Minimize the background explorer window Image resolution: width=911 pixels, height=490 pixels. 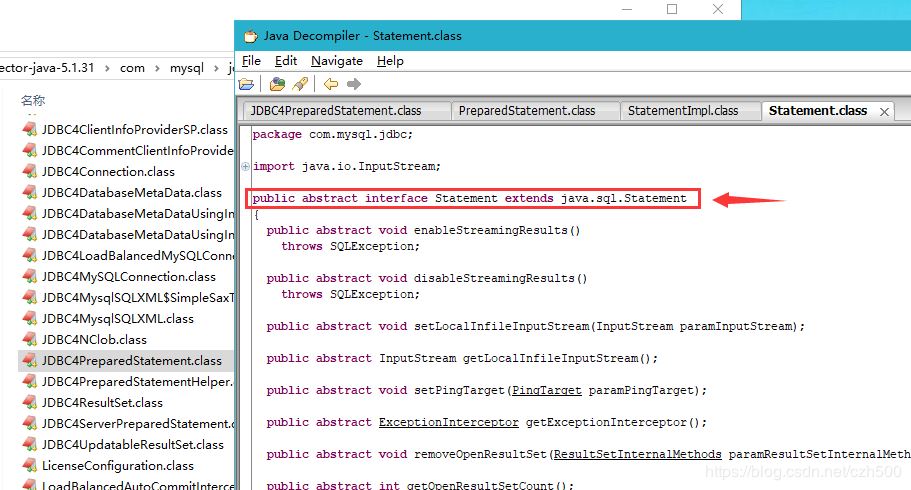point(627,9)
